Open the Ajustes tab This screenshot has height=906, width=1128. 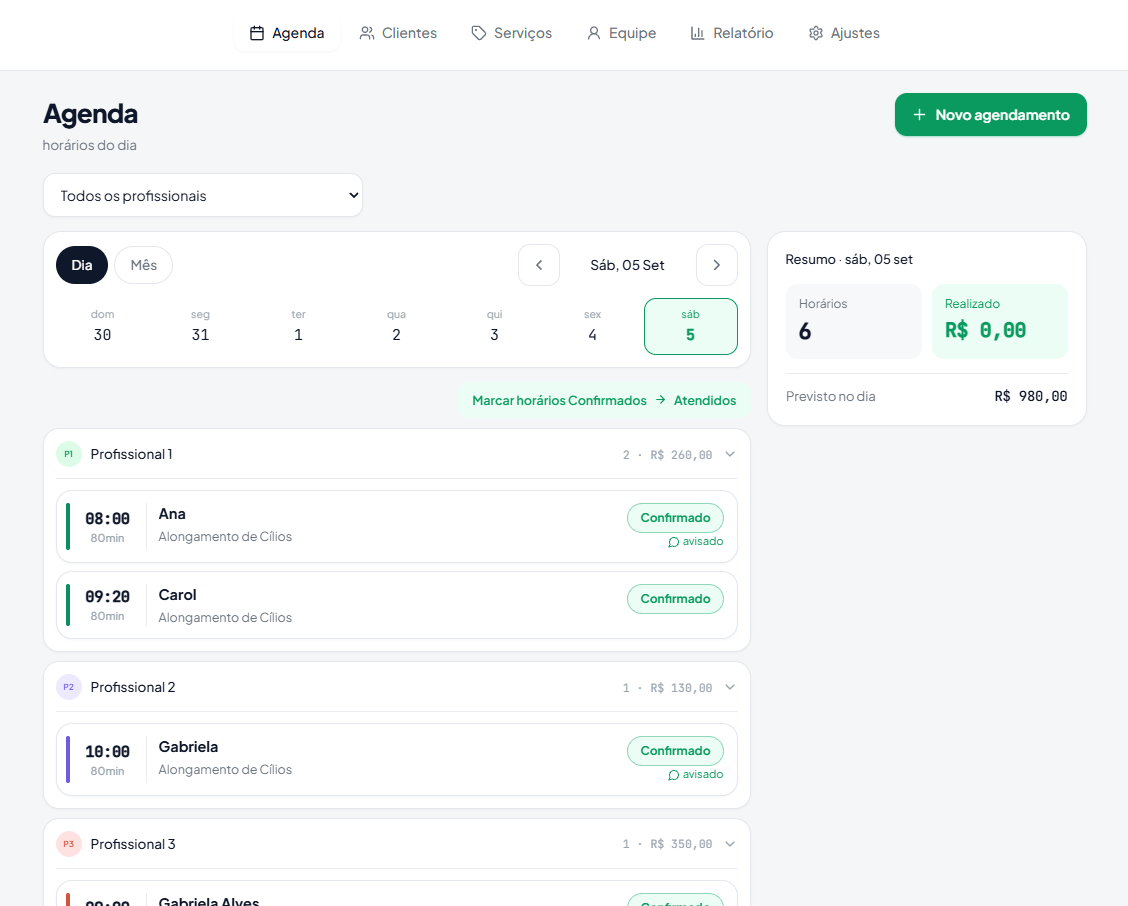(844, 33)
